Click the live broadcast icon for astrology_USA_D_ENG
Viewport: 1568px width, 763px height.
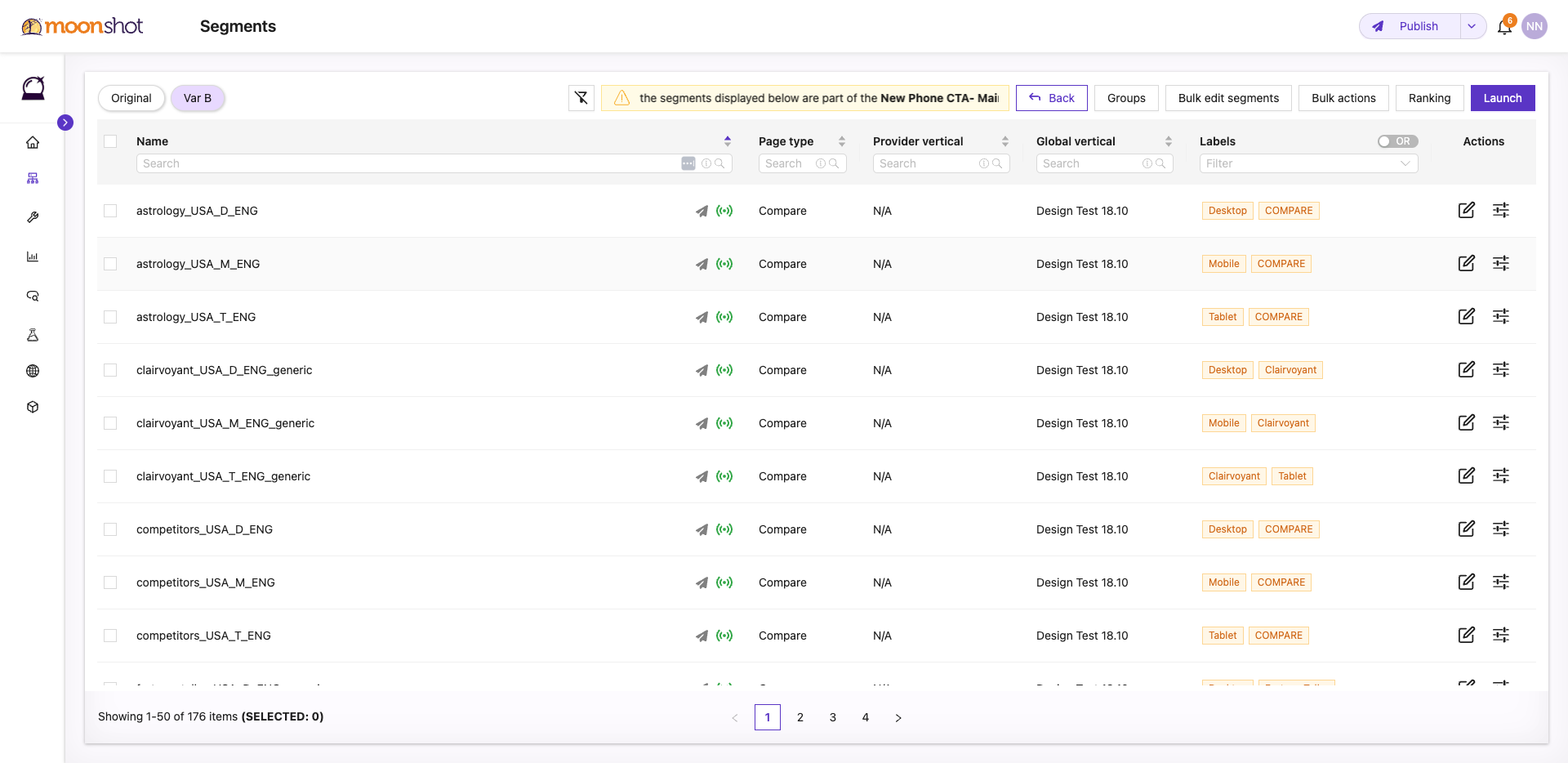[x=724, y=211]
